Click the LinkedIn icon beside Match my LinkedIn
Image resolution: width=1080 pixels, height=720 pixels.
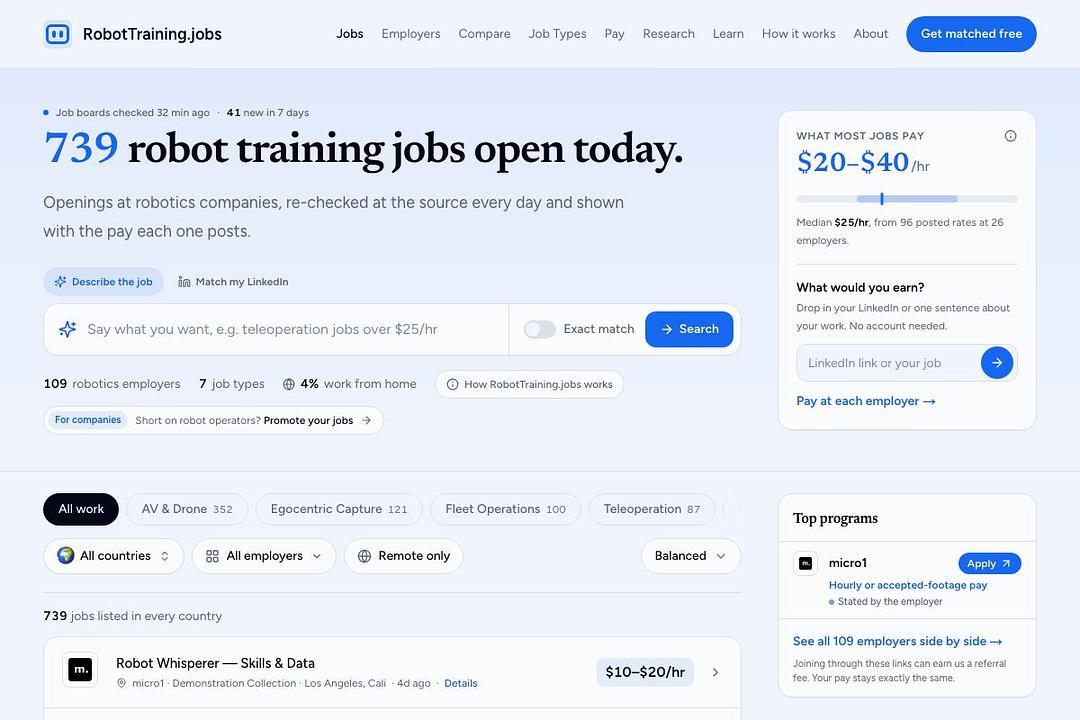[184, 282]
